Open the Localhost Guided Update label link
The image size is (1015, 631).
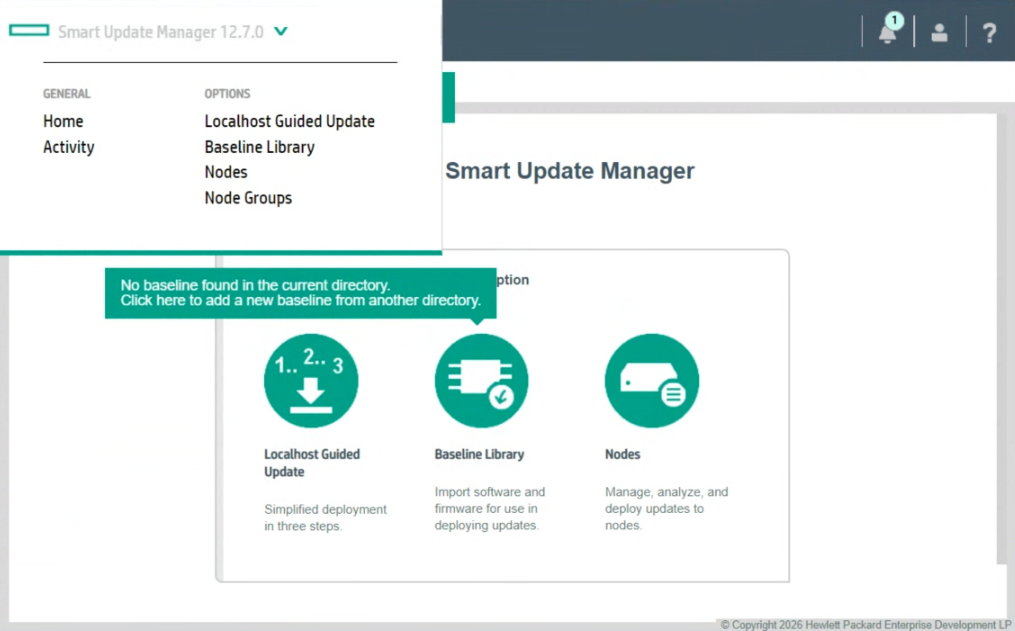pos(312,463)
